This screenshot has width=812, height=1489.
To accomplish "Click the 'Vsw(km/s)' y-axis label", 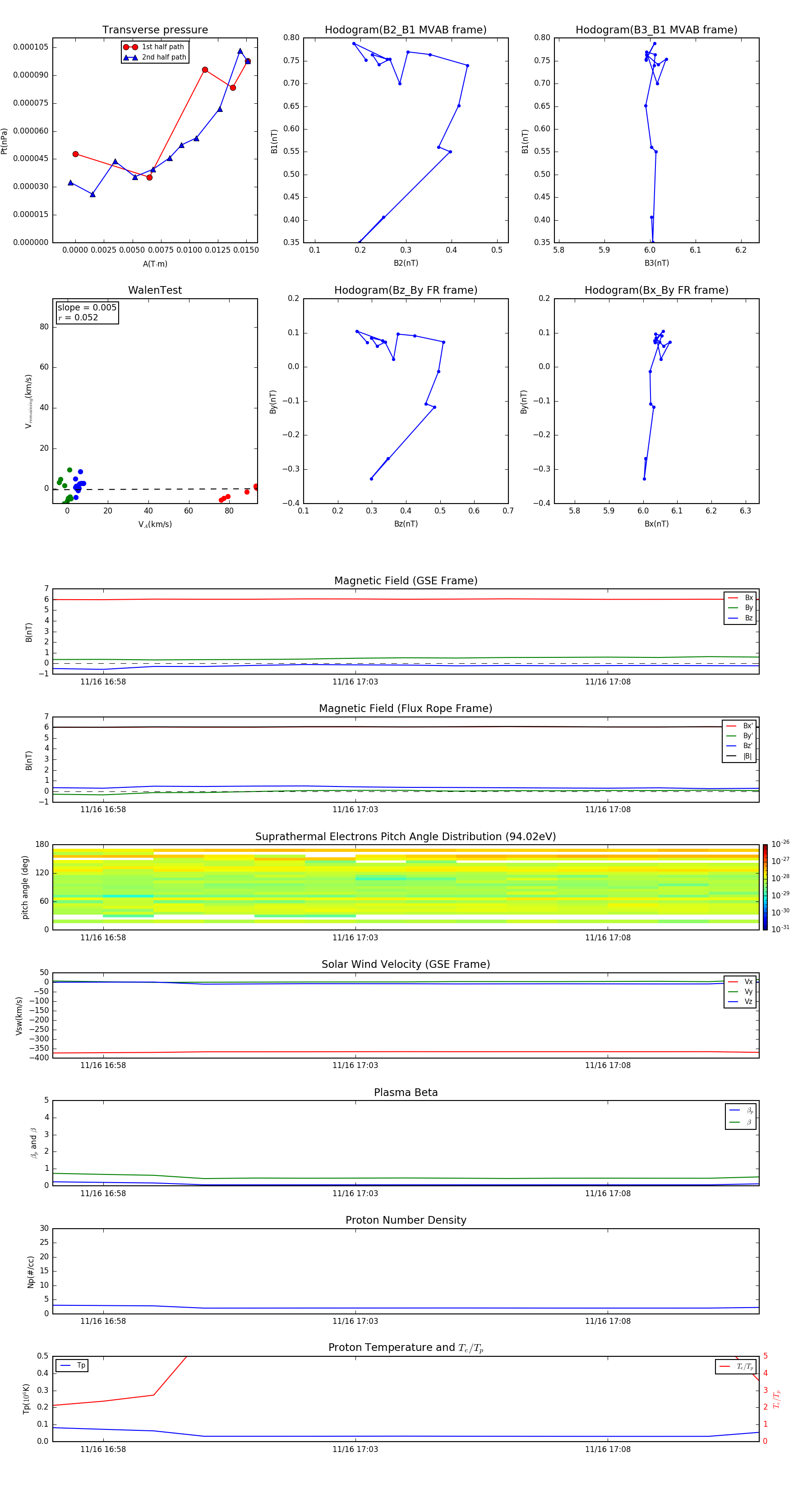I will click(19, 1015).
